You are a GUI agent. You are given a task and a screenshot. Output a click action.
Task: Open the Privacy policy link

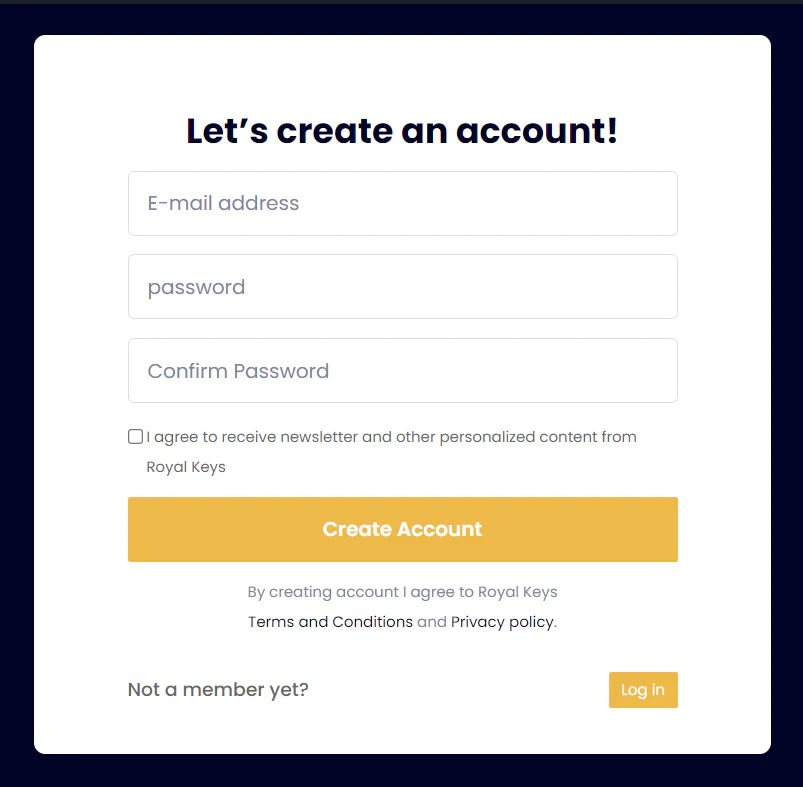click(502, 622)
